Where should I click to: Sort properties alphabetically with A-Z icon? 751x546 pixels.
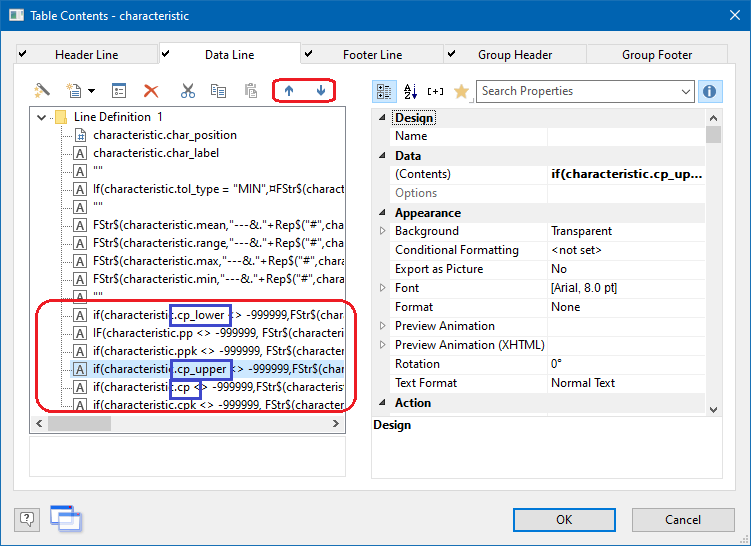[410, 91]
